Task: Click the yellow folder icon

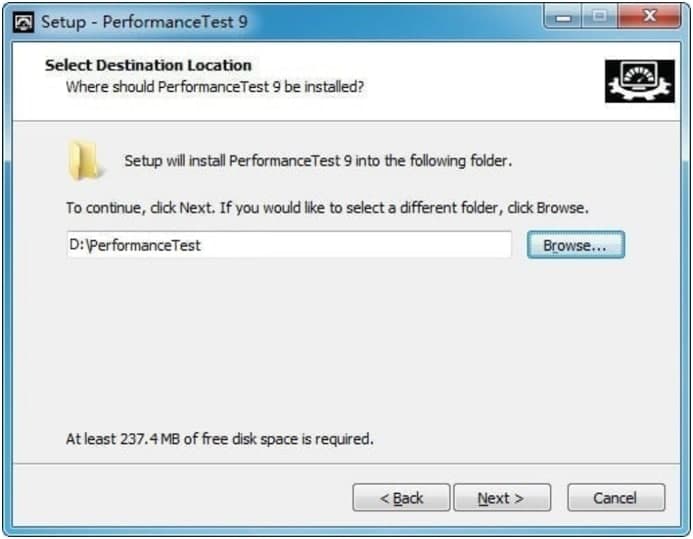Action: click(x=84, y=160)
